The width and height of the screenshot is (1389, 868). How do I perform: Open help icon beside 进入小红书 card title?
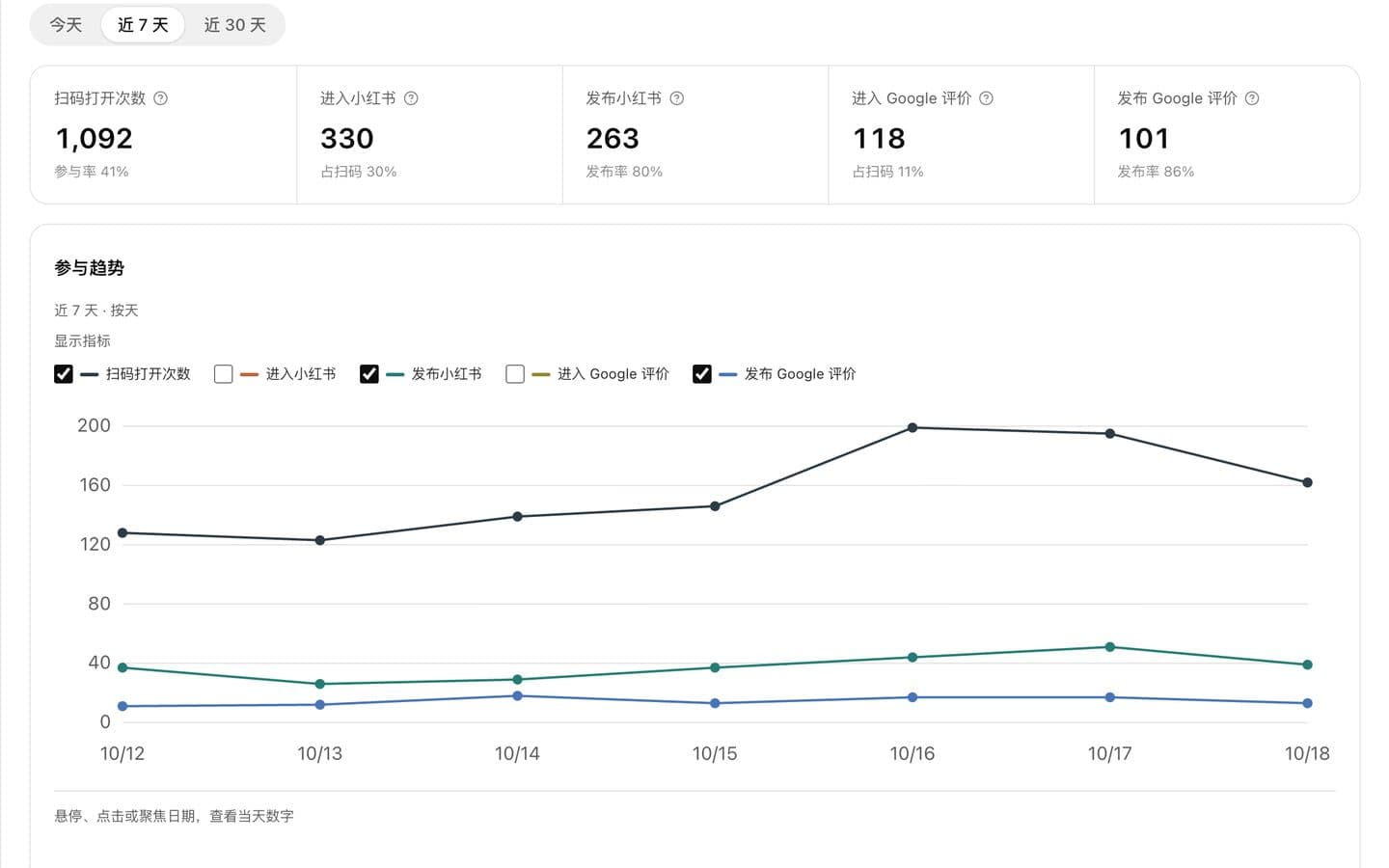tap(411, 98)
